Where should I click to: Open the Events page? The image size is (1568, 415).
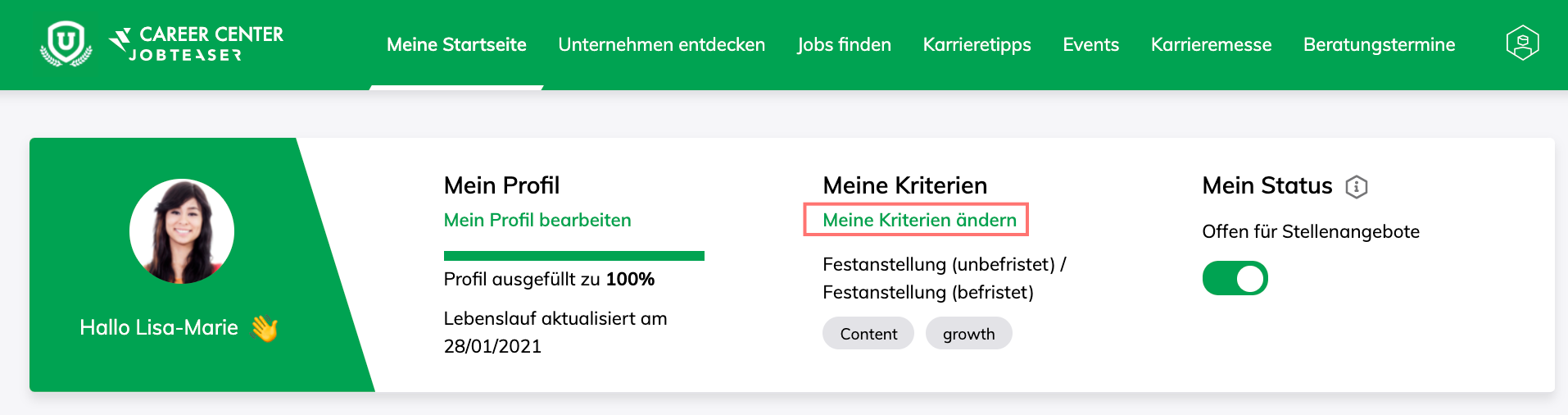tap(1090, 44)
